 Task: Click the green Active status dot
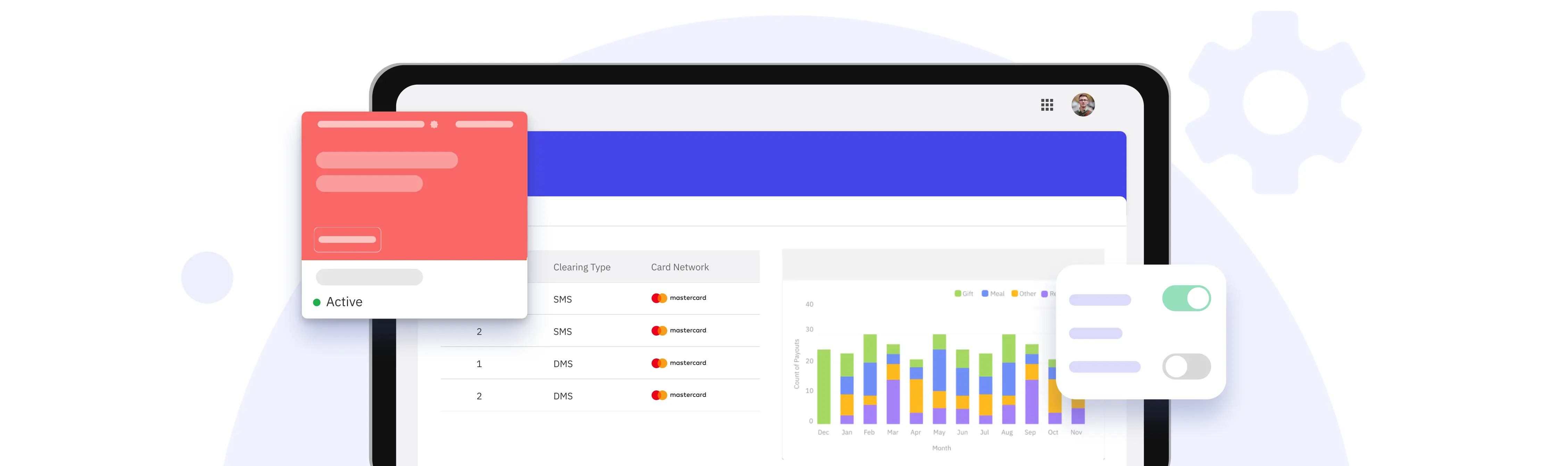click(316, 302)
